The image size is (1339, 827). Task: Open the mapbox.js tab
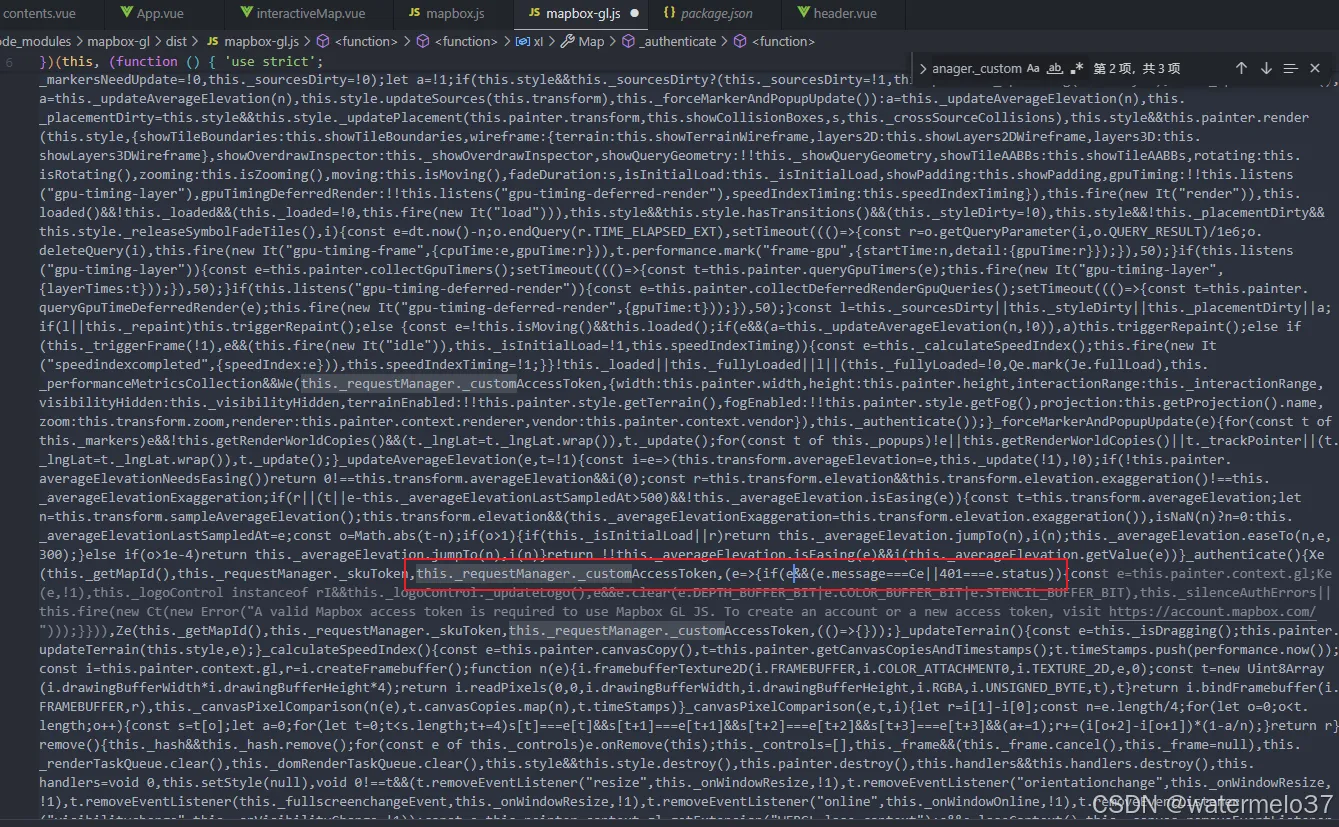tap(452, 14)
